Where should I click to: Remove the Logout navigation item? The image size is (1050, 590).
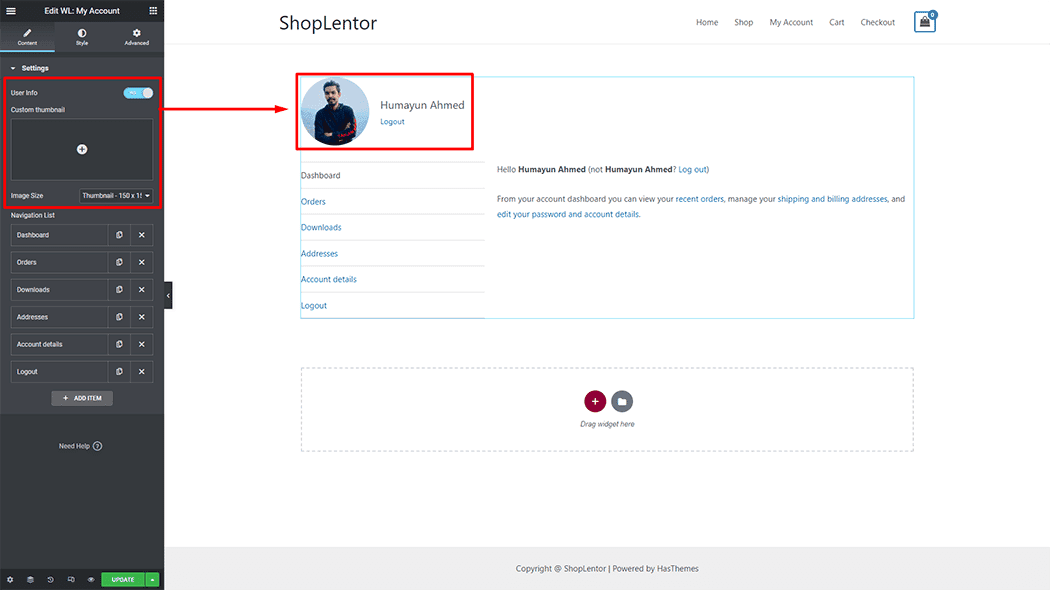pos(142,372)
